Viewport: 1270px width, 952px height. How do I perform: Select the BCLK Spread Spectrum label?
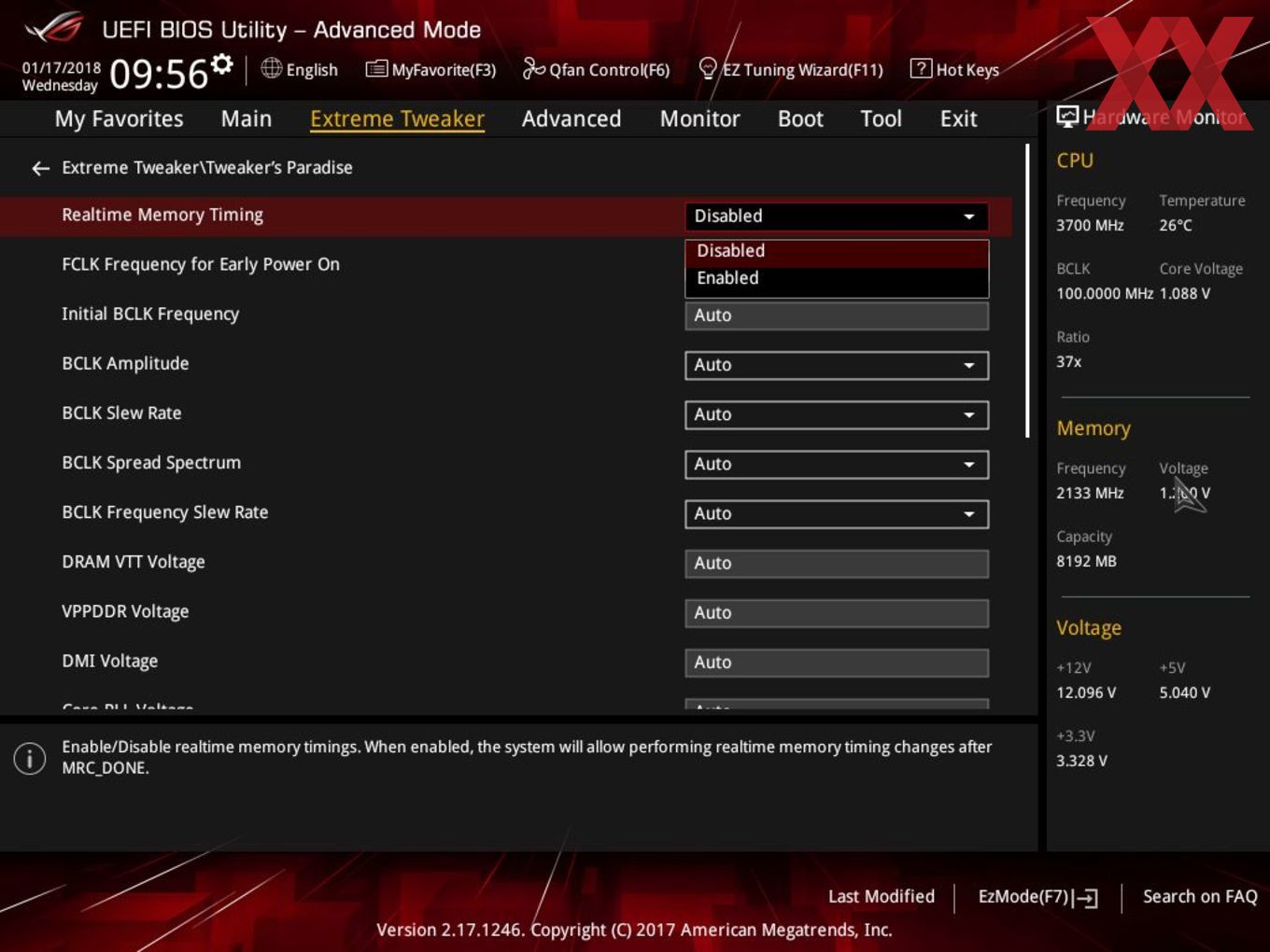tap(151, 462)
